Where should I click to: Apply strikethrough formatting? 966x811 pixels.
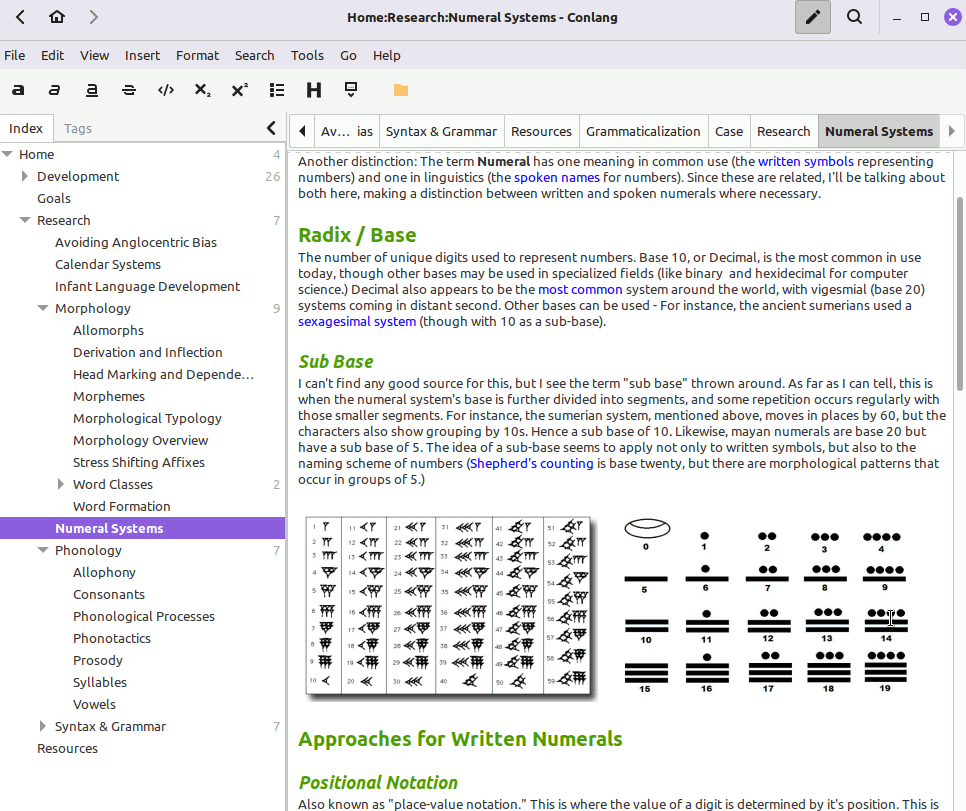pos(129,90)
